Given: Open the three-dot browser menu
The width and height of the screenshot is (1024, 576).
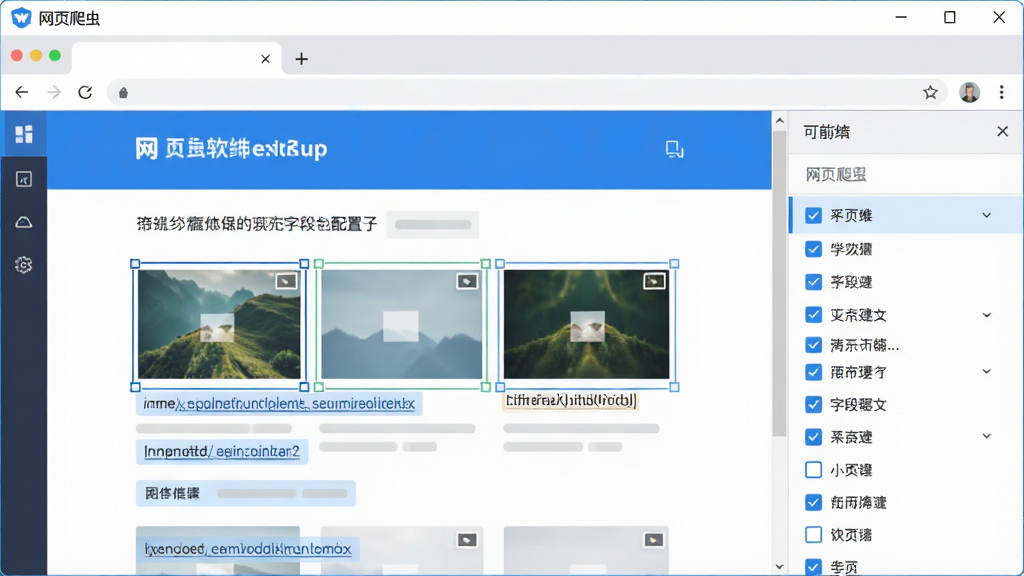Looking at the screenshot, I should pos(1002,92).
